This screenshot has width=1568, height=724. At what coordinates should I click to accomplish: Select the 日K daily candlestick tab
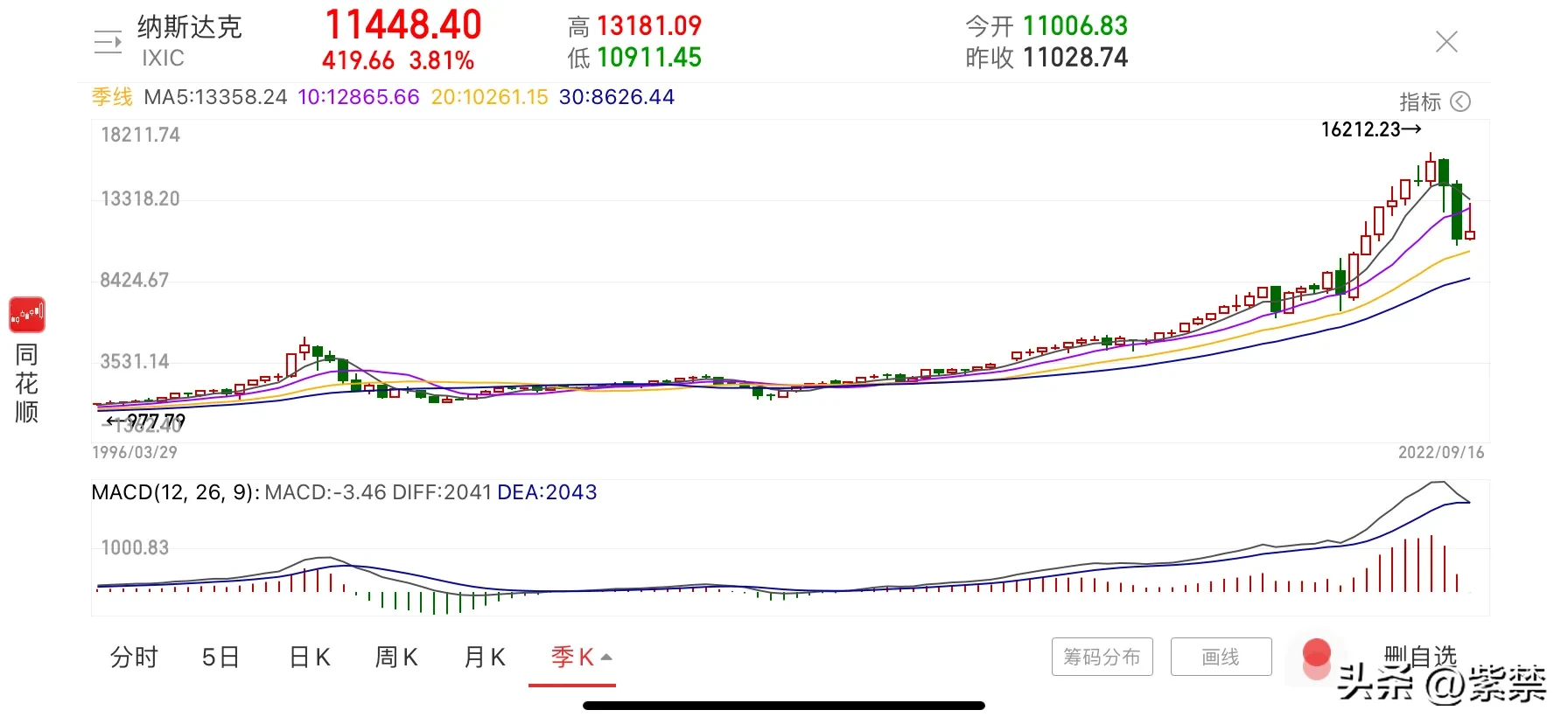coord(310,658)
